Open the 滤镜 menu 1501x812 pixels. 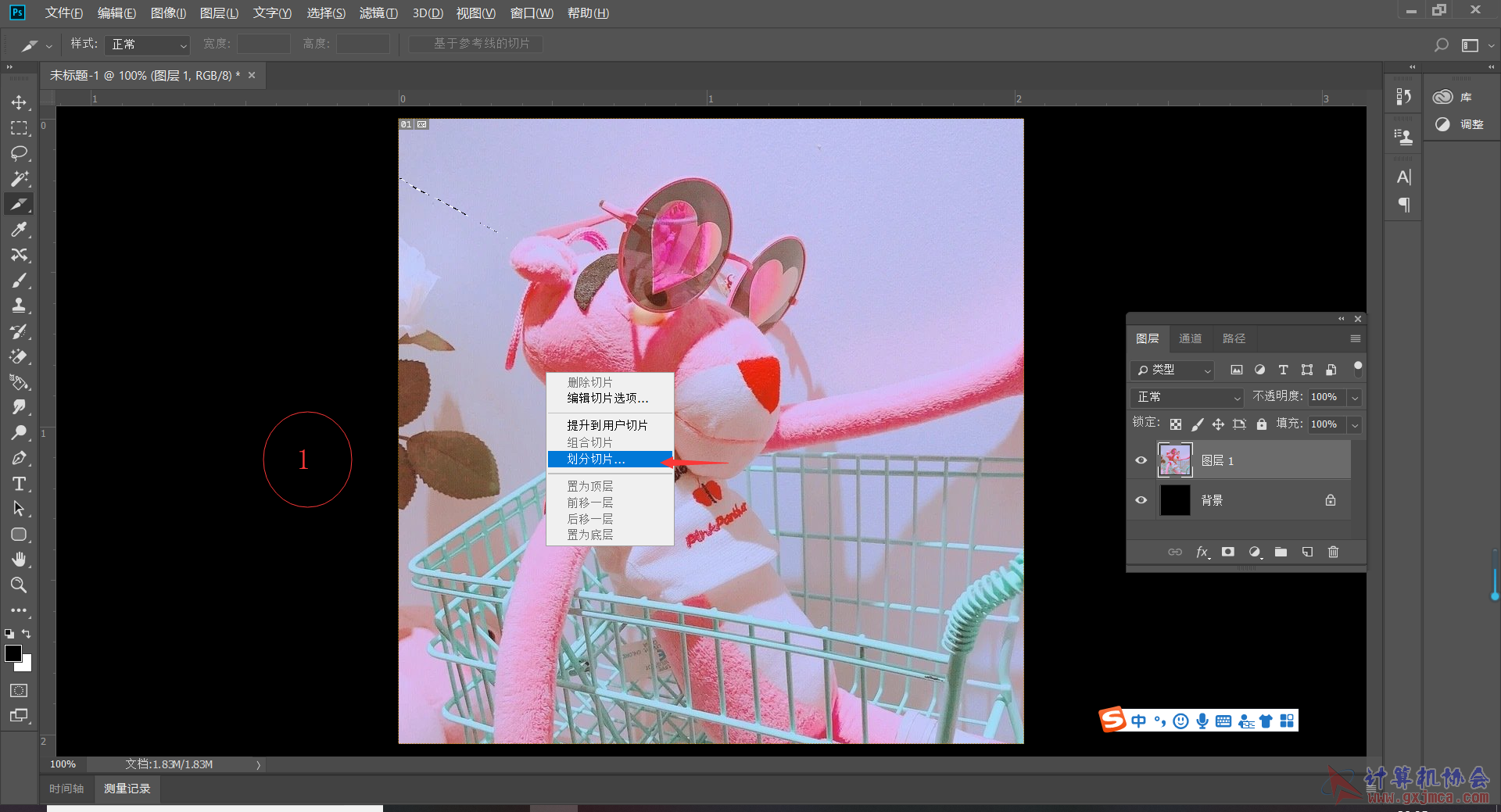(378, 13)
